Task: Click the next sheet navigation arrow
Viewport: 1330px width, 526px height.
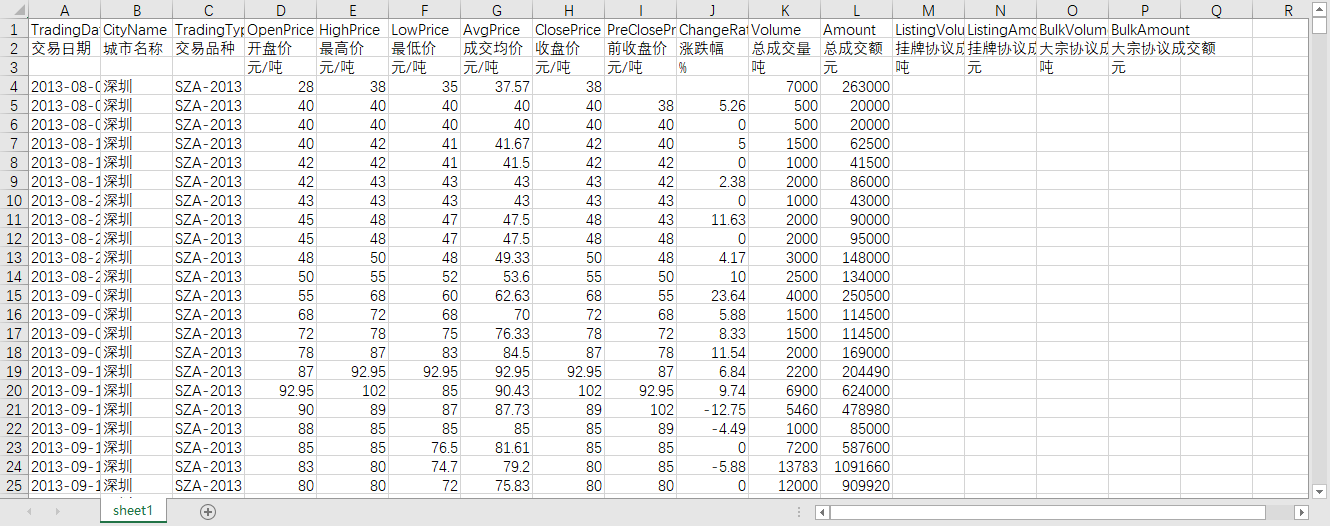Action: point(56,511)
